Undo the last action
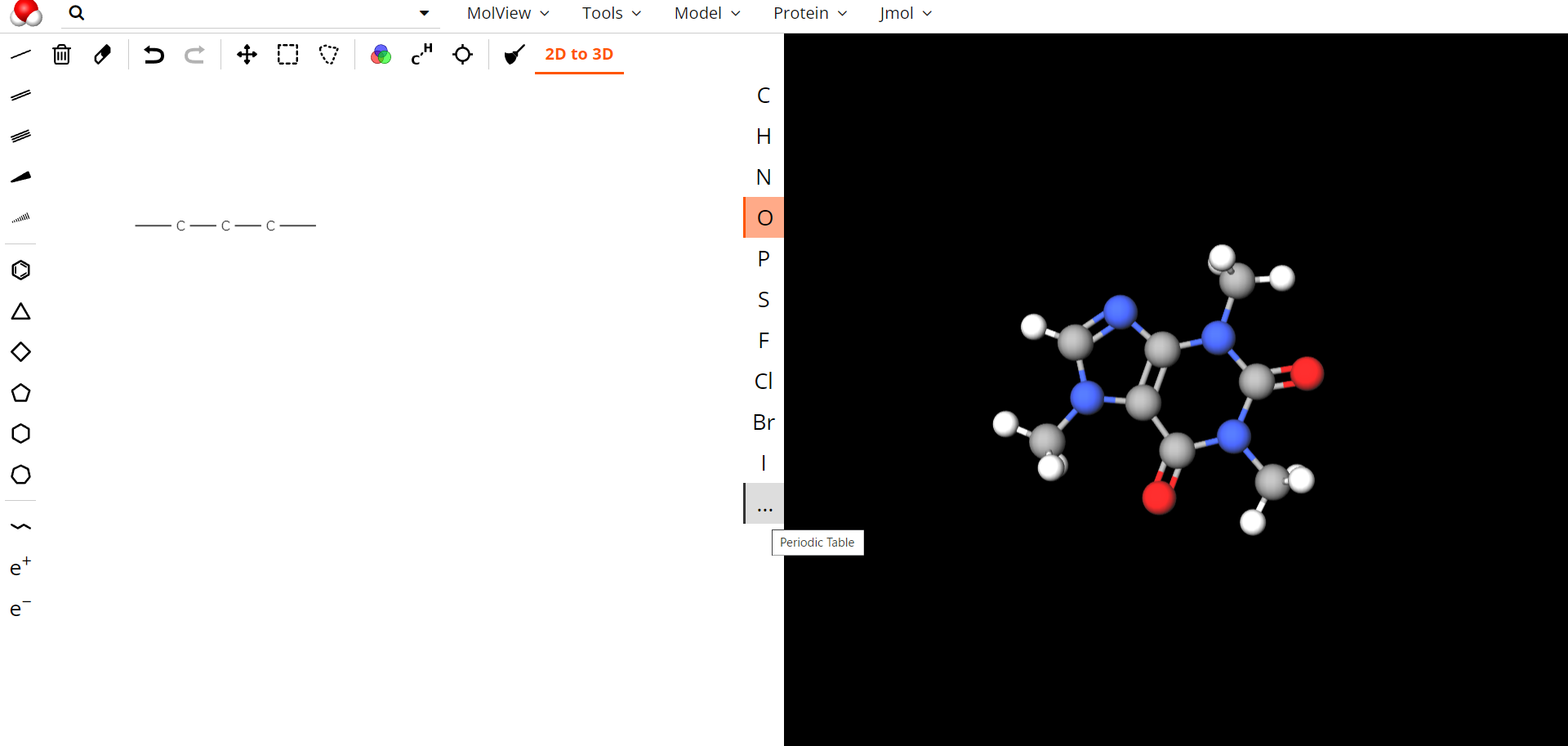The image size is (1568, 746). [154, 55]
